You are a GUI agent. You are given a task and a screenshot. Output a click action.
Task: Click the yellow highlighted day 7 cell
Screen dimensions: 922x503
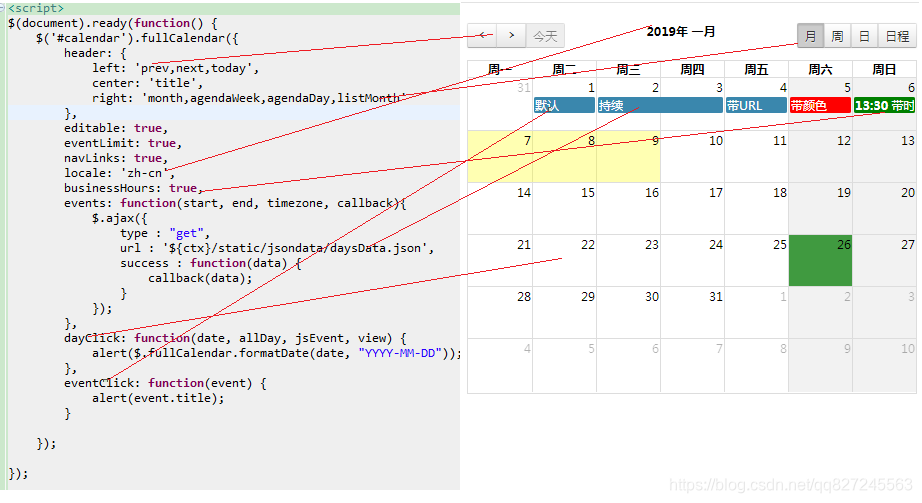500,156
